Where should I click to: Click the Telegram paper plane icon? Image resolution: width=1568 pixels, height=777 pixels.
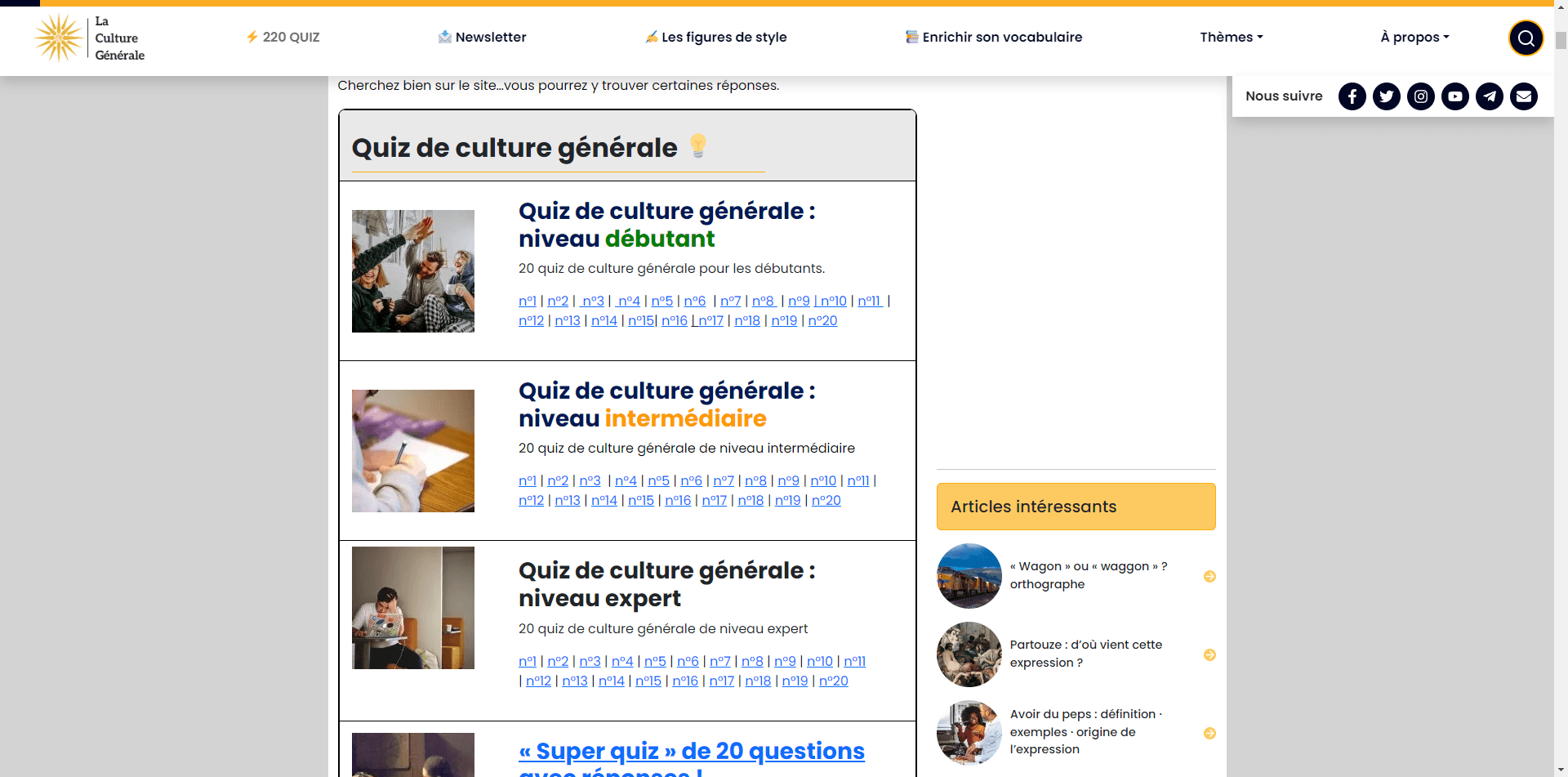1489,96
